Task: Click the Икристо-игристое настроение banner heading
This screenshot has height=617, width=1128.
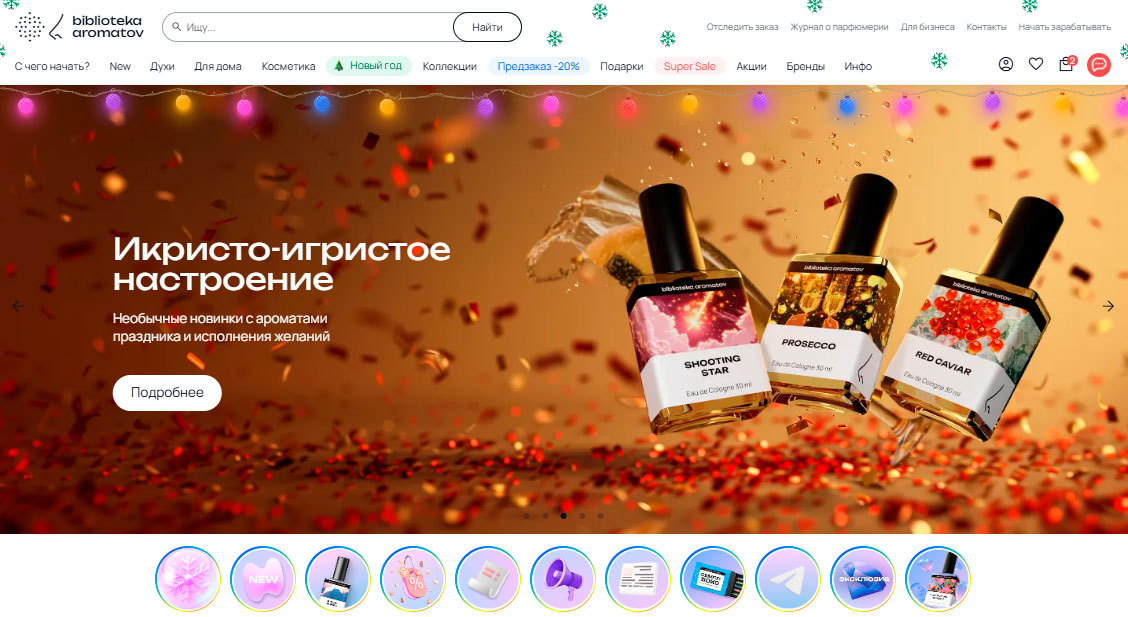Action: click(x=281, y=264)
